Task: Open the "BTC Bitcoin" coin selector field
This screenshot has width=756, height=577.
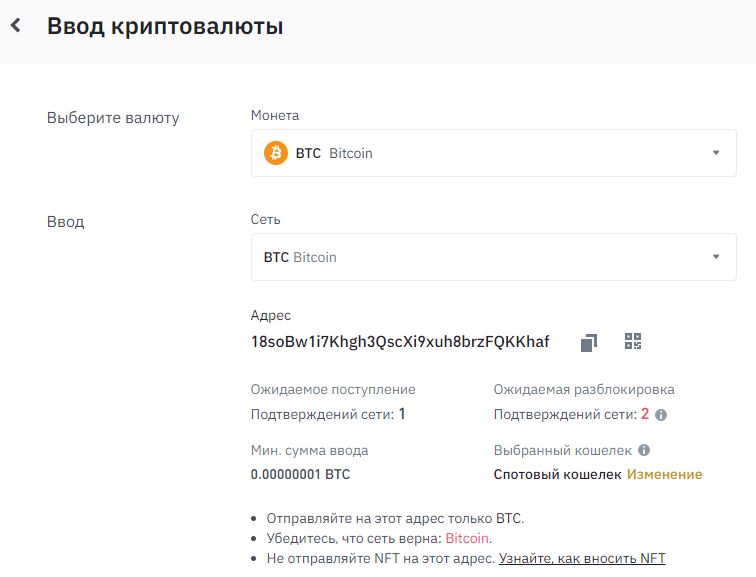Action: pyautogui.click(x=493, y=153)
